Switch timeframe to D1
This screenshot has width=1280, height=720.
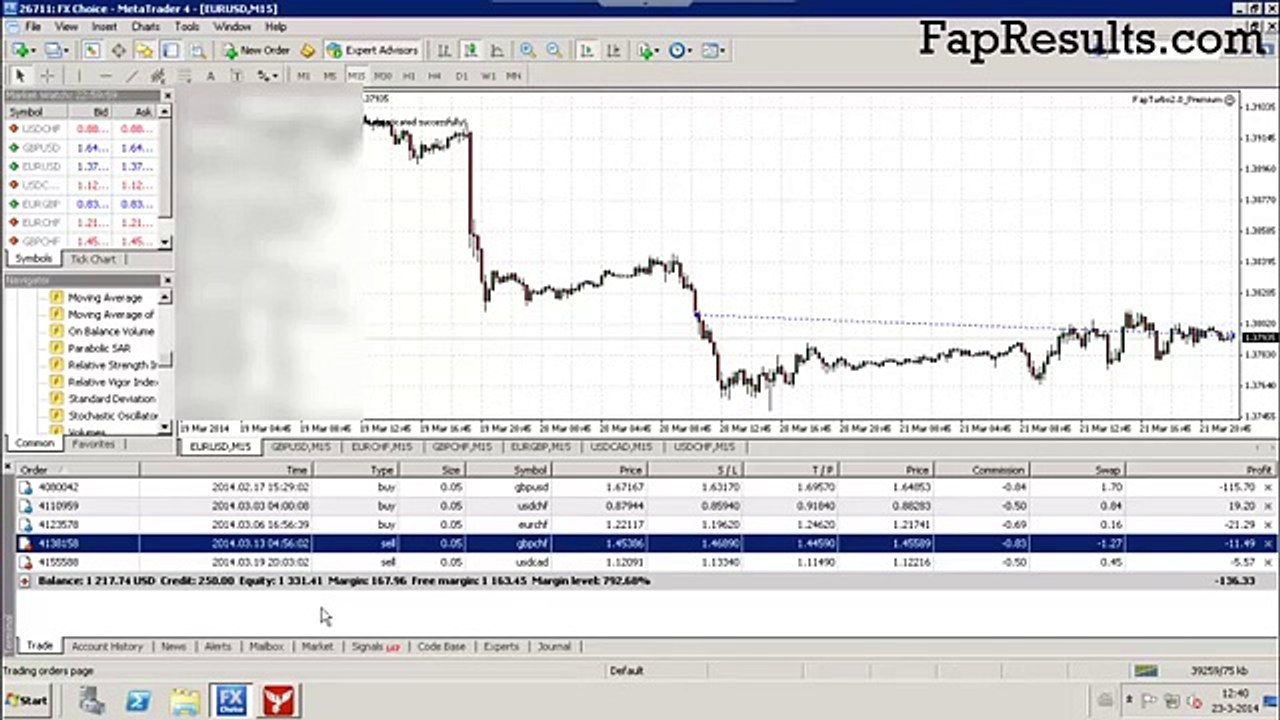461,76
